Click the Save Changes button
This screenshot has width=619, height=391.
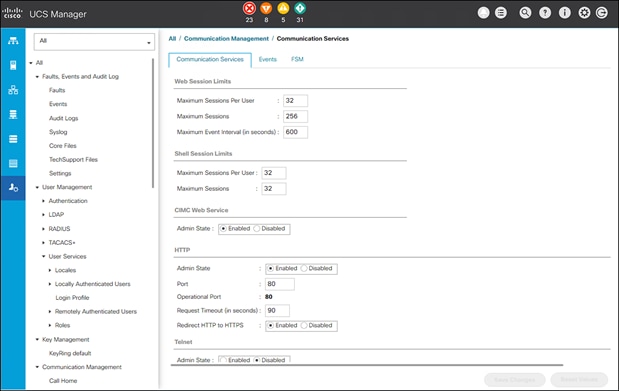coord(514,380)
